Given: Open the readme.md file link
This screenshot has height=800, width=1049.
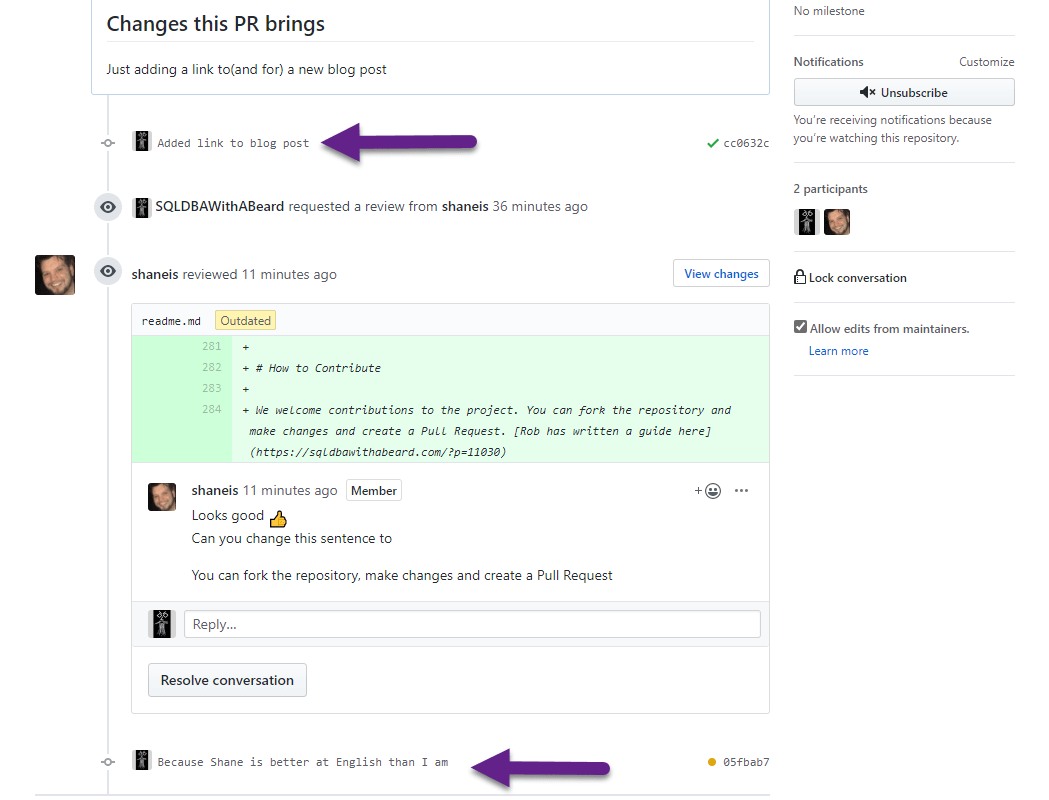Looking at the screenshot, I should click(x=171, y=321).
